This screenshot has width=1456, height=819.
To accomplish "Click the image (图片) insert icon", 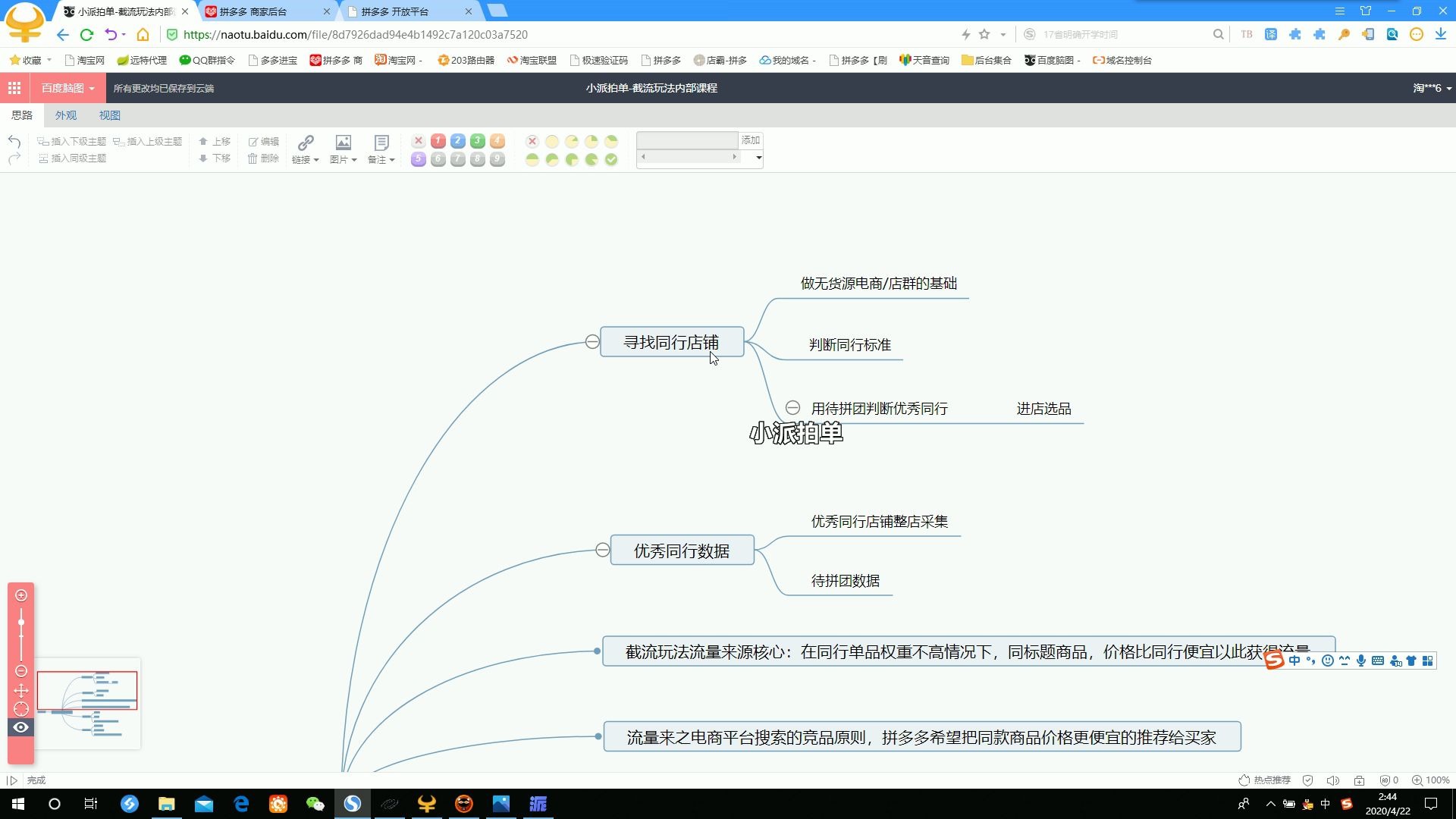I will coord(343,143).
